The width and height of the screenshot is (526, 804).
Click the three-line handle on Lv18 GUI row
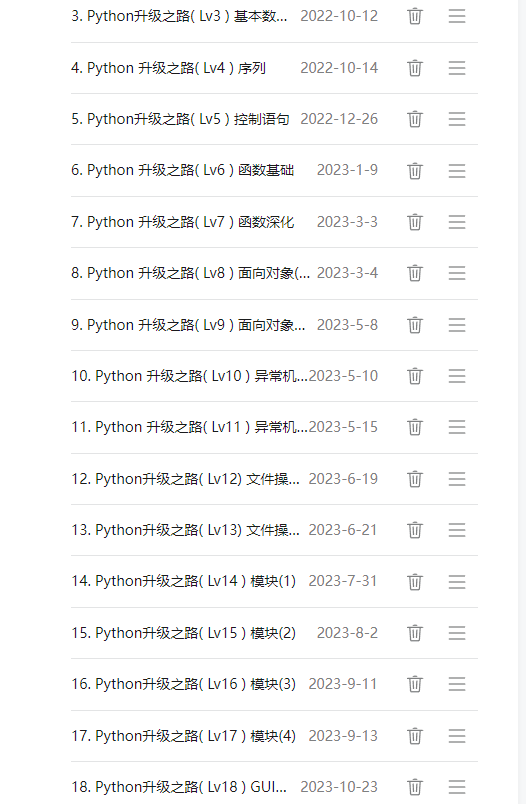click(457, 787)
